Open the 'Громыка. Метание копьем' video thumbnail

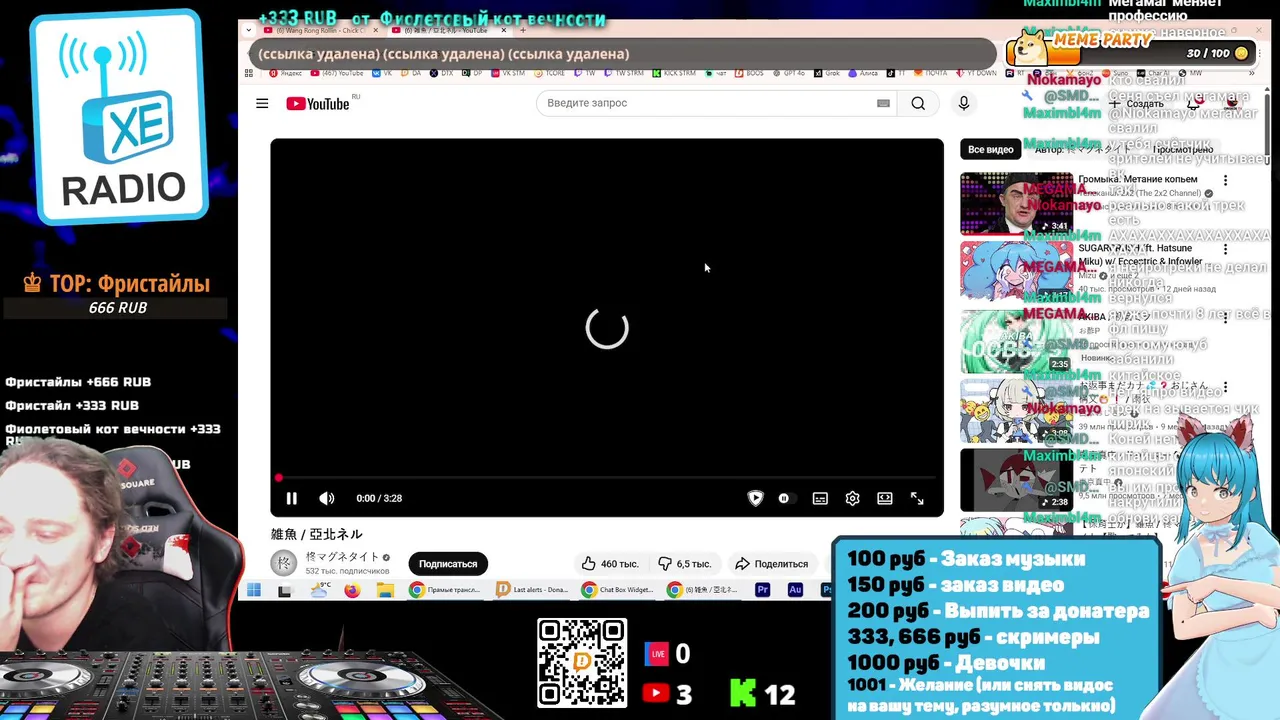coord(1016,204)
